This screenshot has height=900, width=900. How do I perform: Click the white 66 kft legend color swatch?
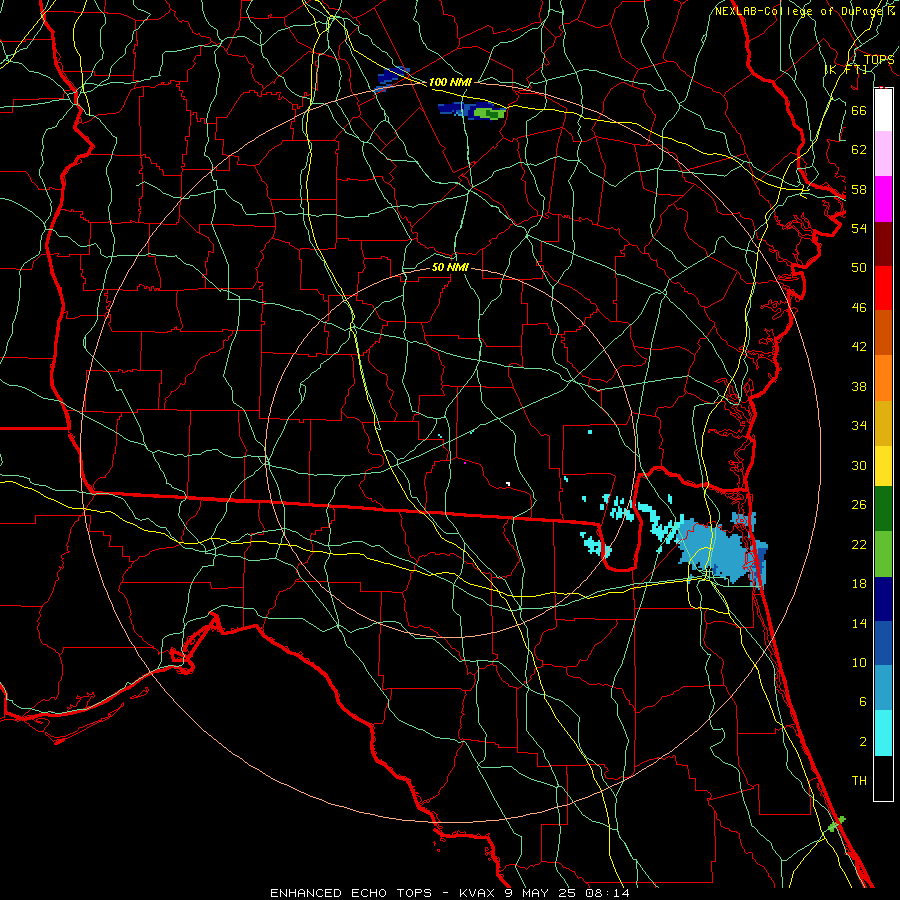(883, 110)
